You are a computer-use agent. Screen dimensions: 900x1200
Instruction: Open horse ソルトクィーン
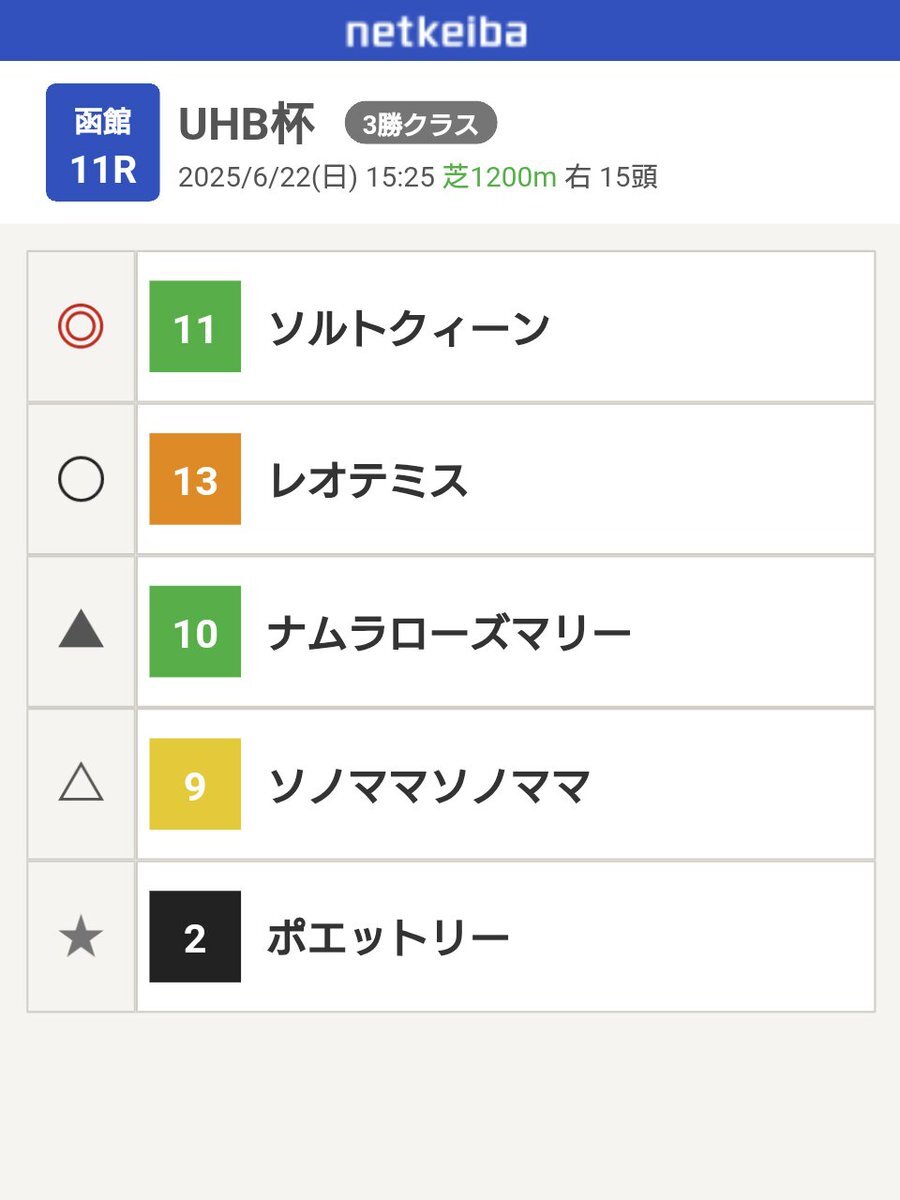409,328
